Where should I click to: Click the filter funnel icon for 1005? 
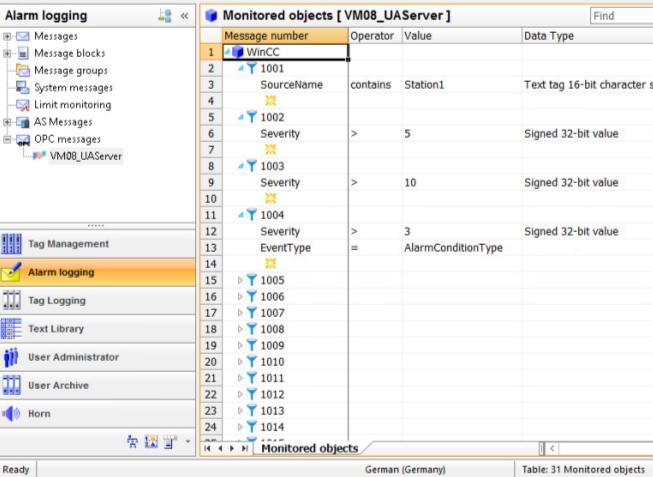252,280
